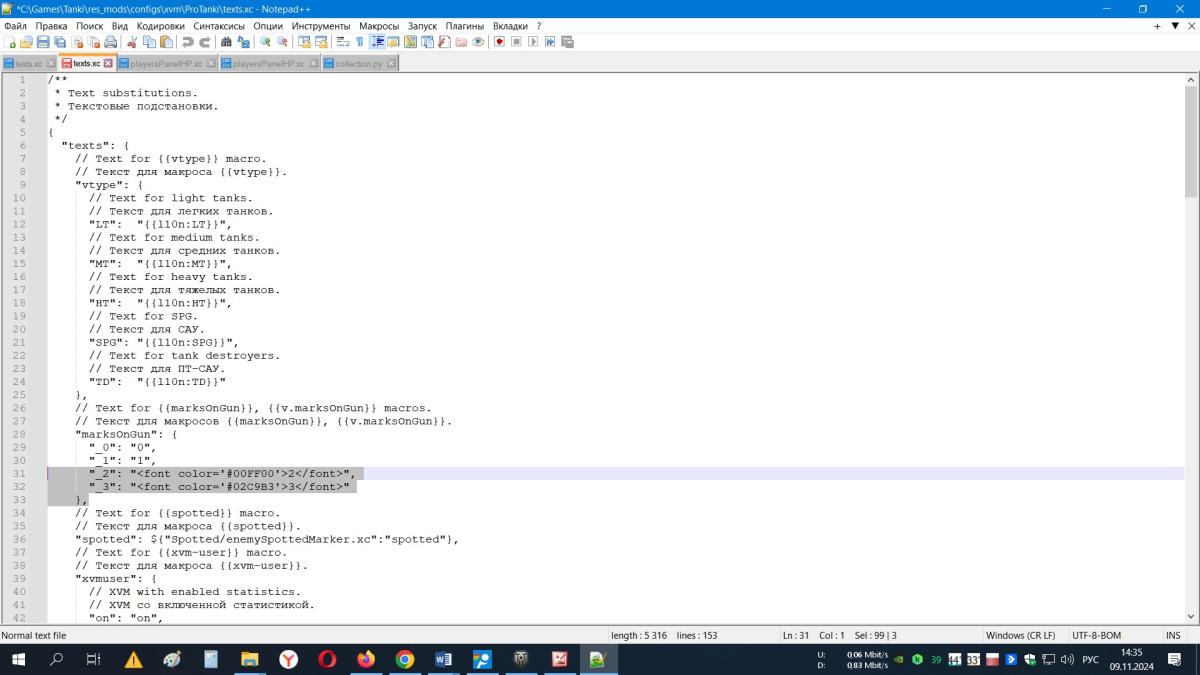This screenshot has height=675, width=1200.
Task: Open Firefox from the Windows taskbar
Action: click(365, 659)
